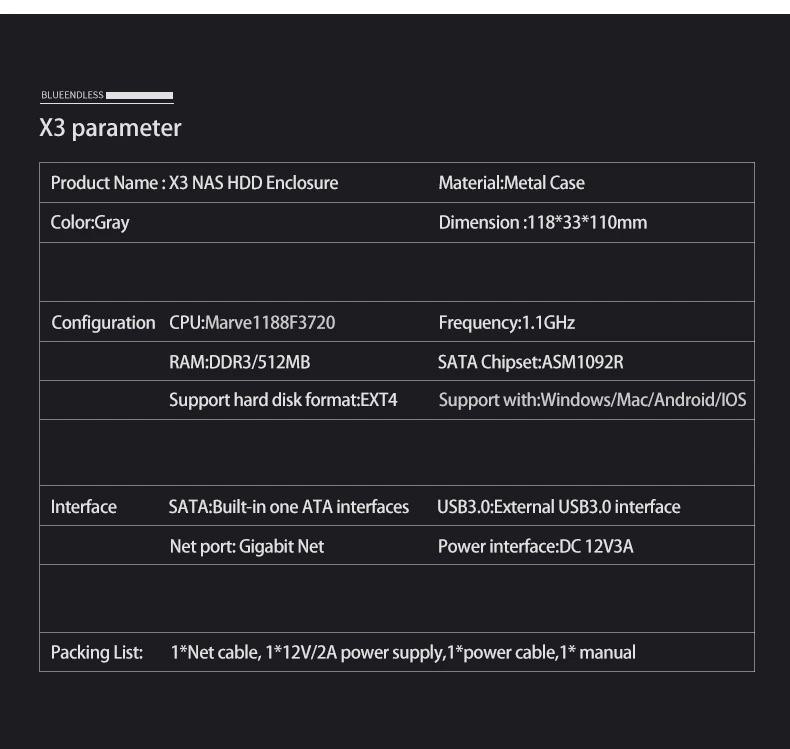Click Product Name X3 NAS HDD Enclosure
This screenshot has width=790, height=749.
(x=194, y=183)
